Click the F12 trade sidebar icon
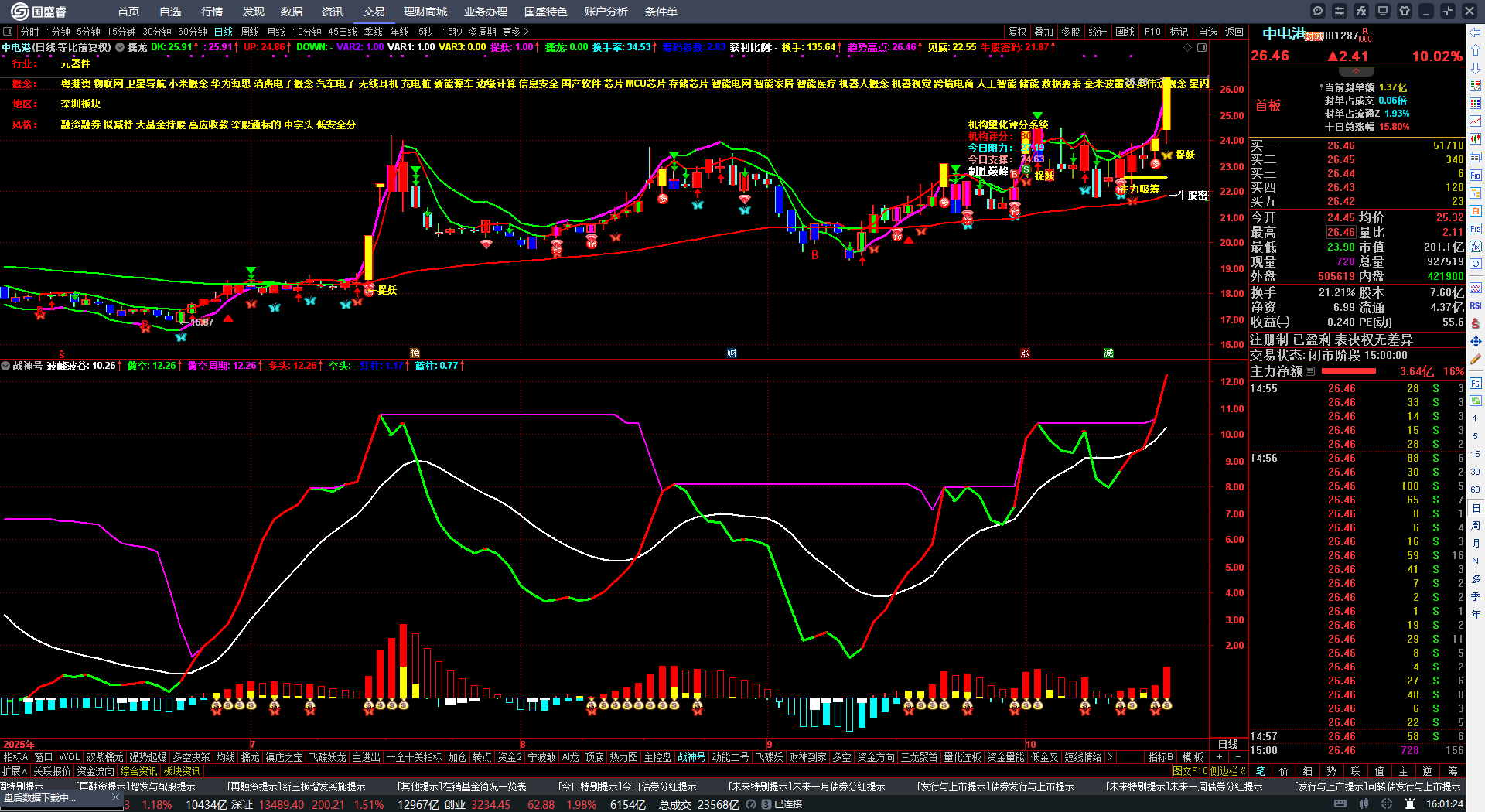 1476,229
